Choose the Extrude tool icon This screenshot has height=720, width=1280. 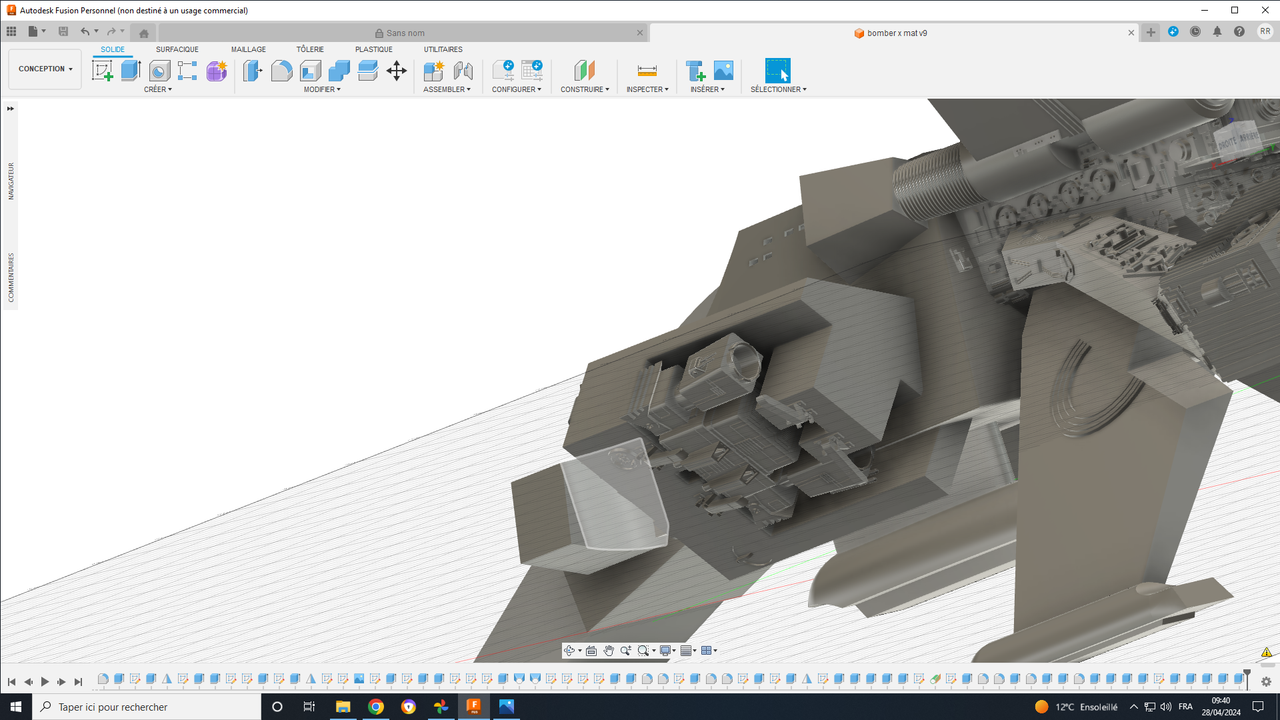tap(131, 70)
